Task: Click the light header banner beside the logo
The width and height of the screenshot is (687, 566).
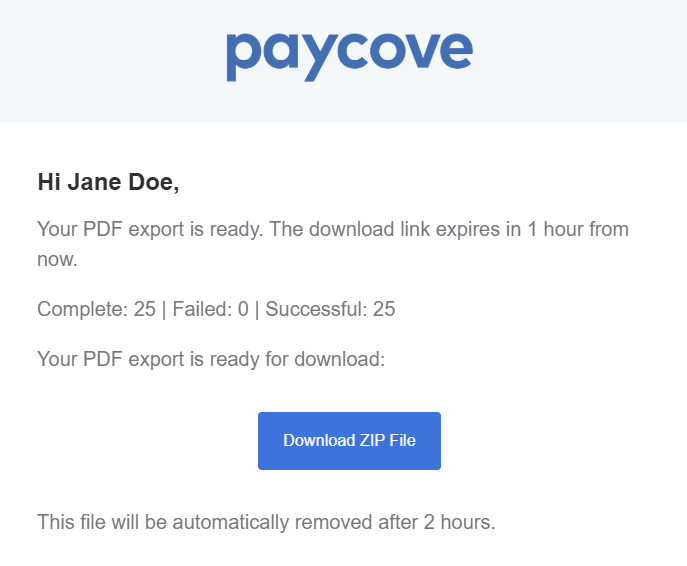Action: click(580, 60)
